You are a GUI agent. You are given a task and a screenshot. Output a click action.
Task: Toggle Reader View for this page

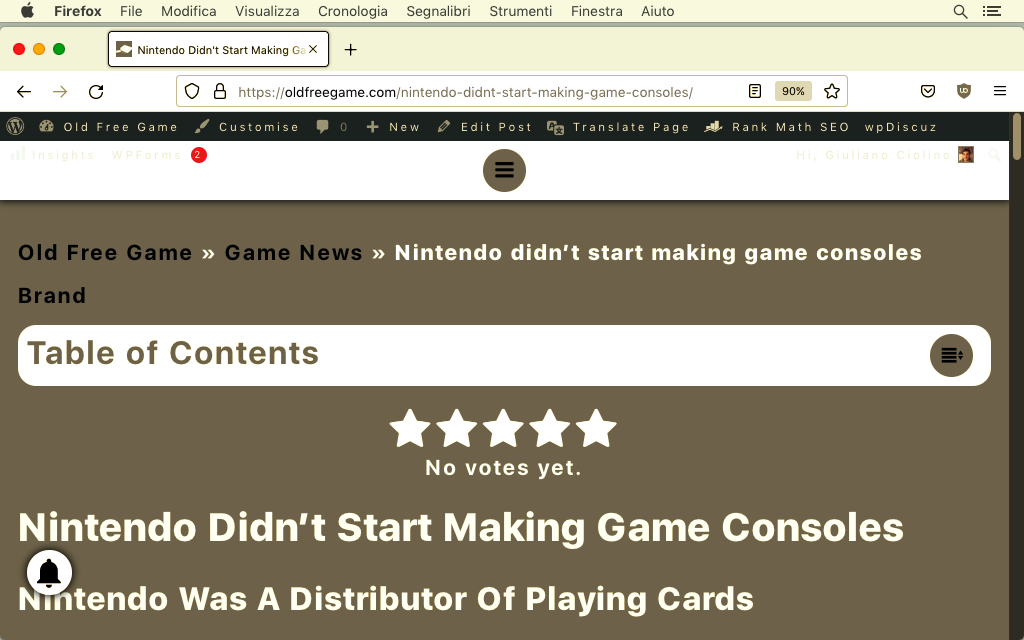(755, 91)
